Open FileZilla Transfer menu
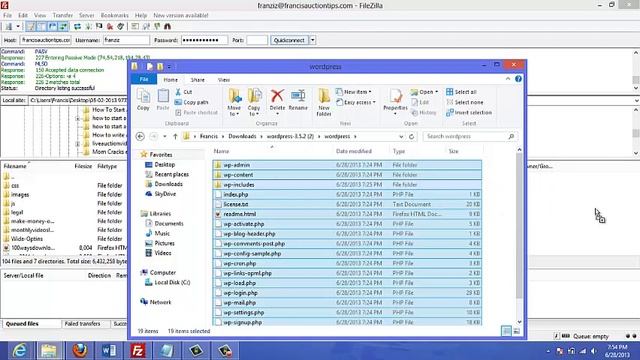 [x=62, y=15]
